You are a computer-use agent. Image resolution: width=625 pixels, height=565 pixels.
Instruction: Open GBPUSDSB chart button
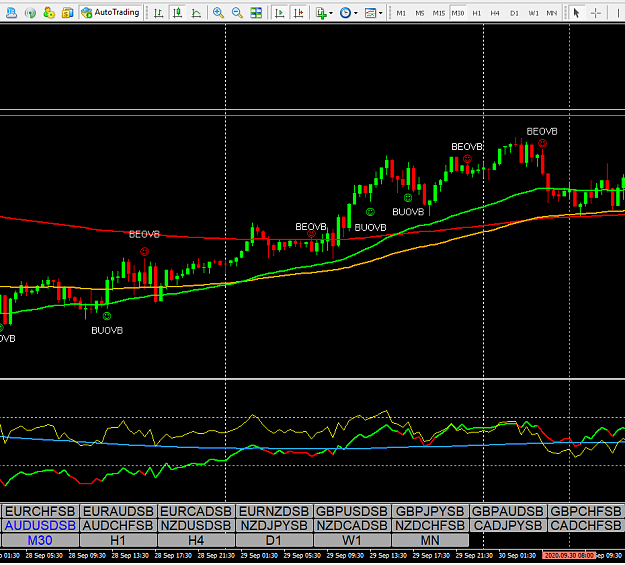[x=352, y=511]
